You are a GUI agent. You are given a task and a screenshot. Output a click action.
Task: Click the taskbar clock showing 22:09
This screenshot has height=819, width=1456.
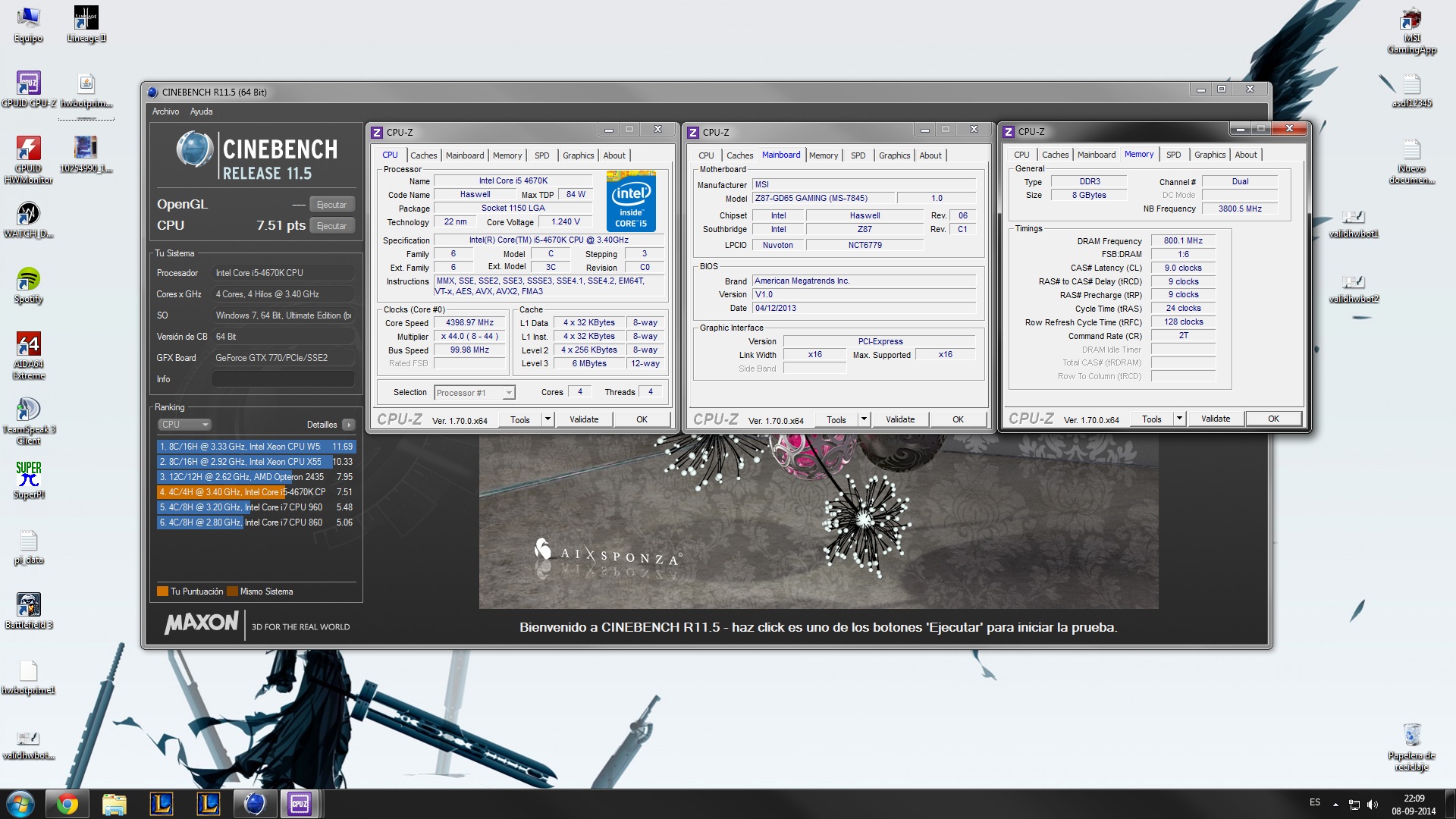pos(1414,805)
